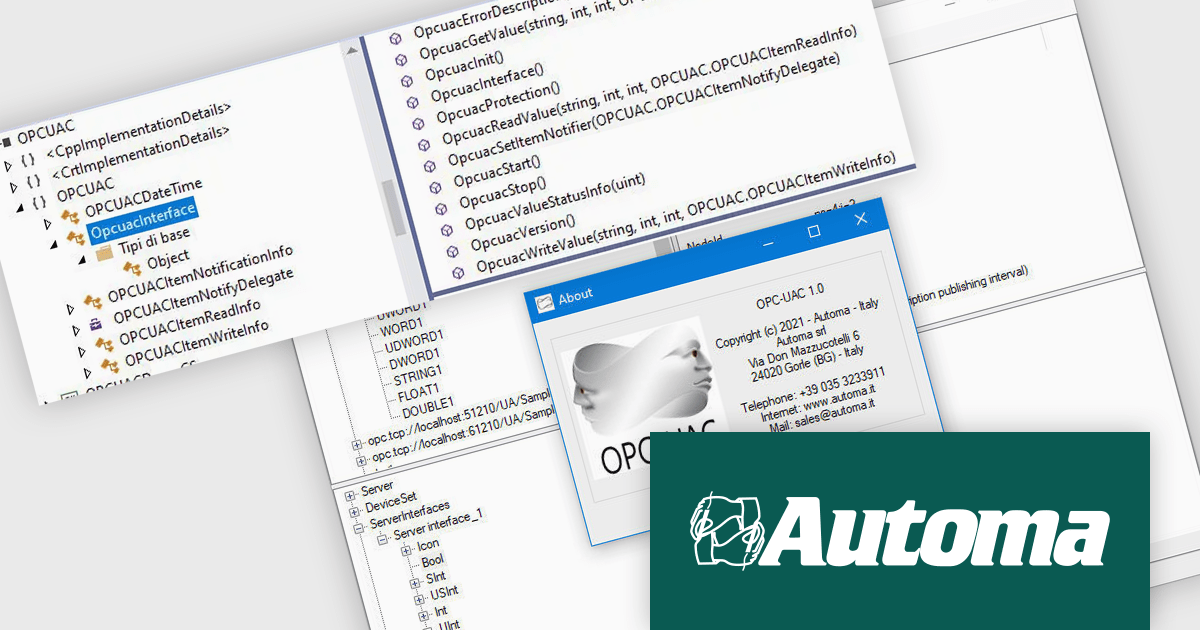Close the About window

[x=861, y=218]
